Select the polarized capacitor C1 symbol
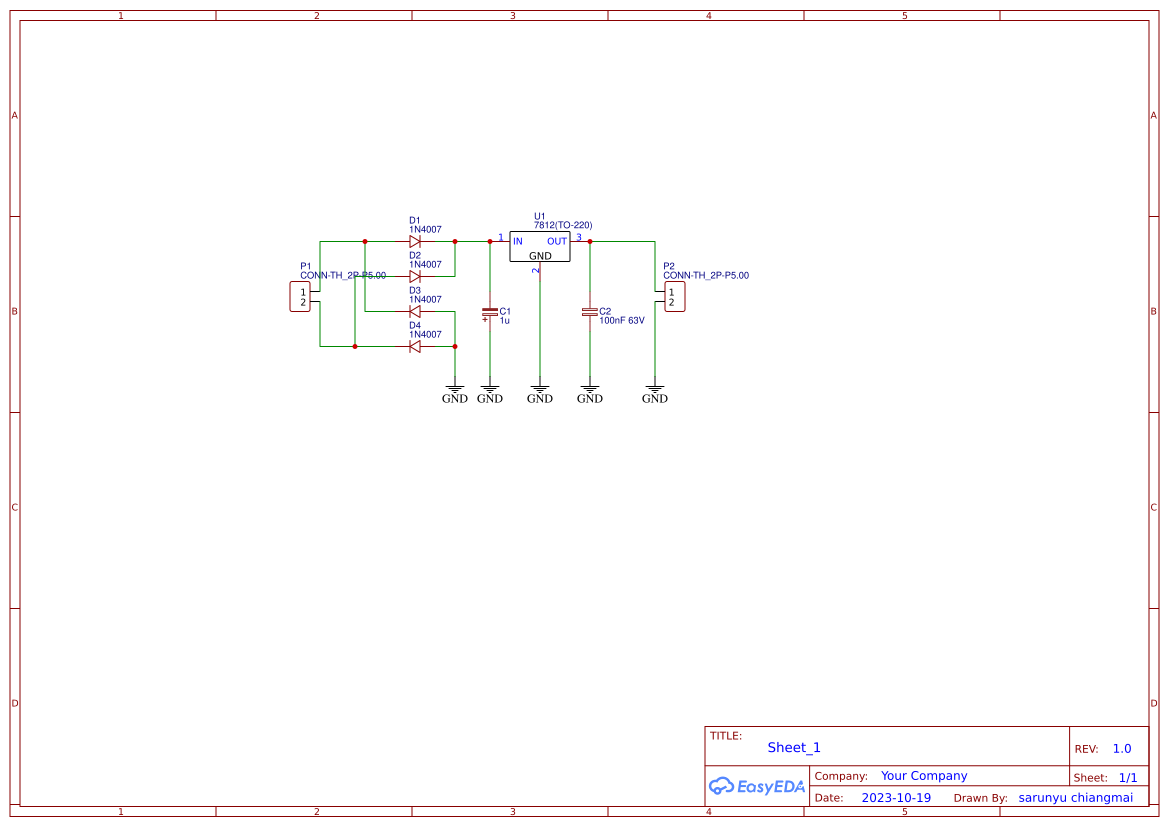 click(490, 313)
